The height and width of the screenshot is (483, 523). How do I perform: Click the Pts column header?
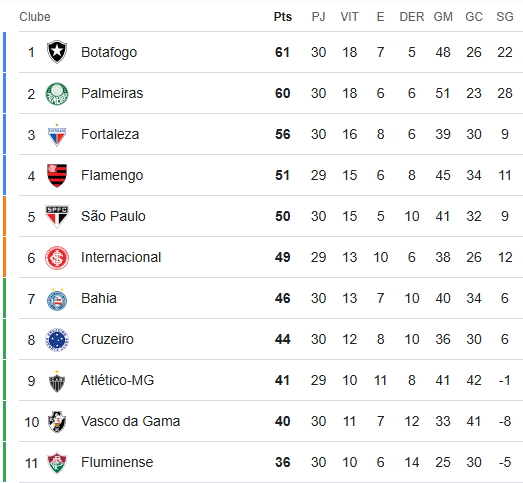tap(283, 17)
